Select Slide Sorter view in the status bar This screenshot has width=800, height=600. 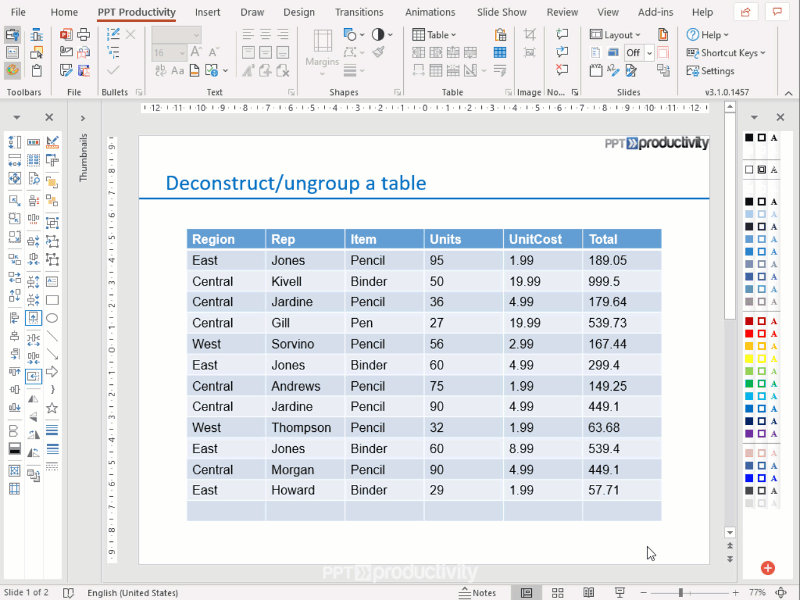tap(557, 592)
